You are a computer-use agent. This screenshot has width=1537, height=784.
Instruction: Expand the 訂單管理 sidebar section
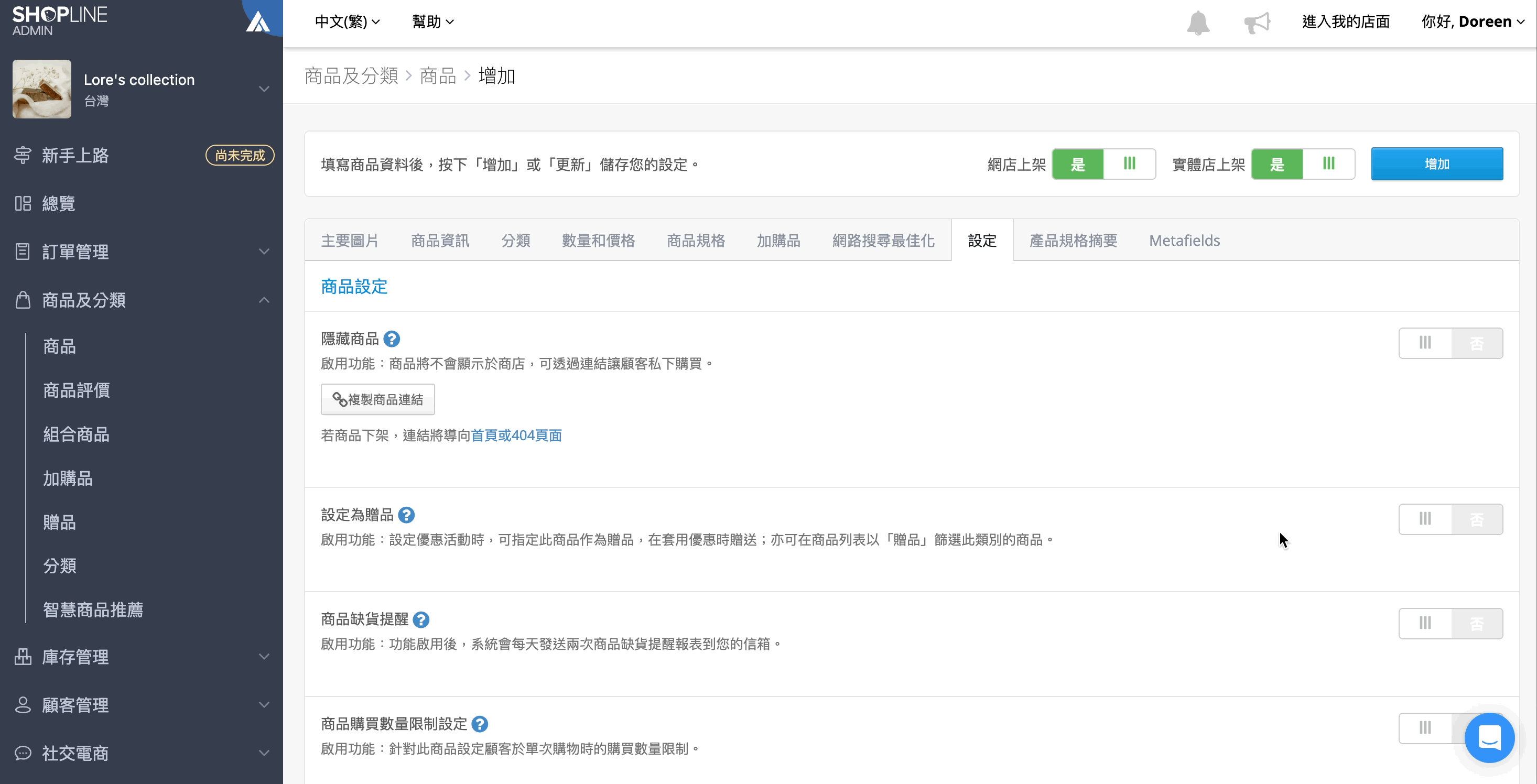tap(264, 252)
